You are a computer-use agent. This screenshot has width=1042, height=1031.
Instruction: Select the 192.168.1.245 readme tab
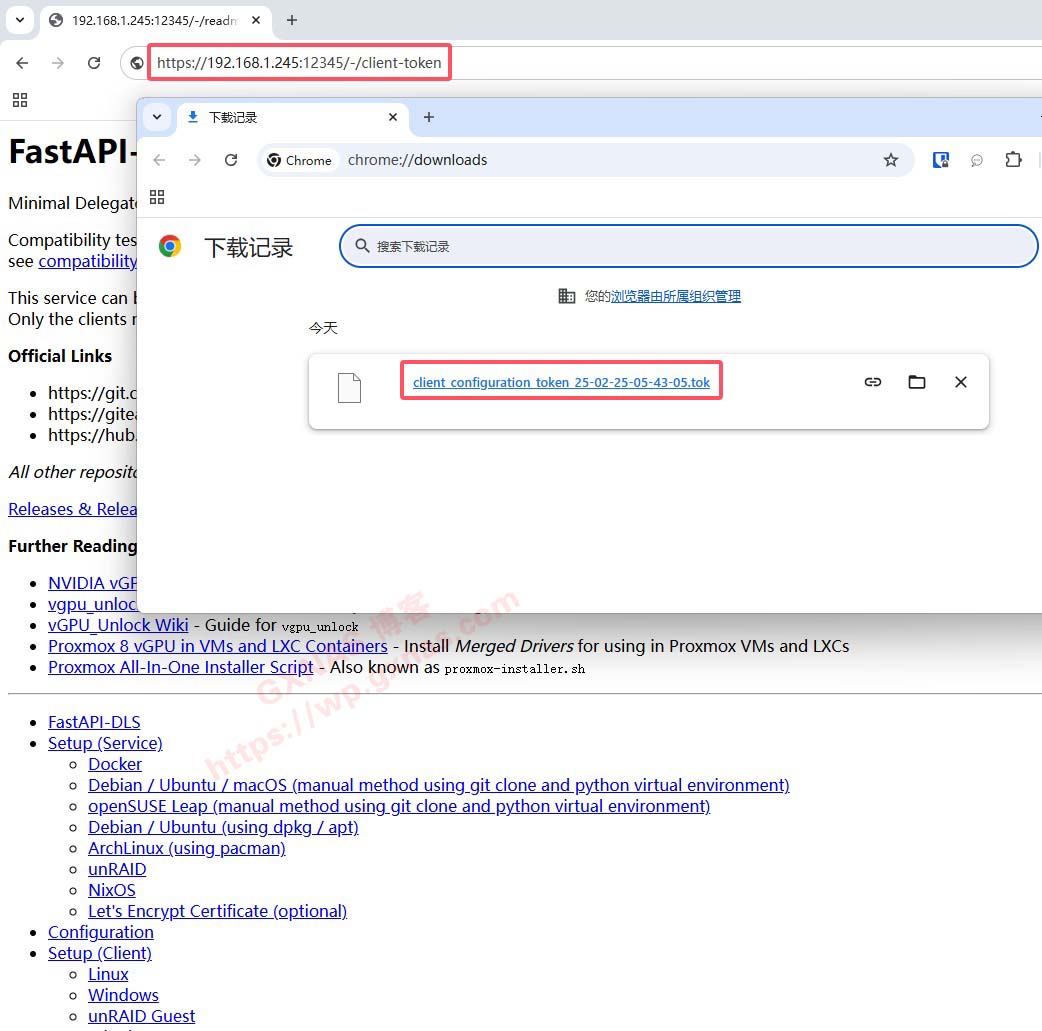[x=150, y=20]
